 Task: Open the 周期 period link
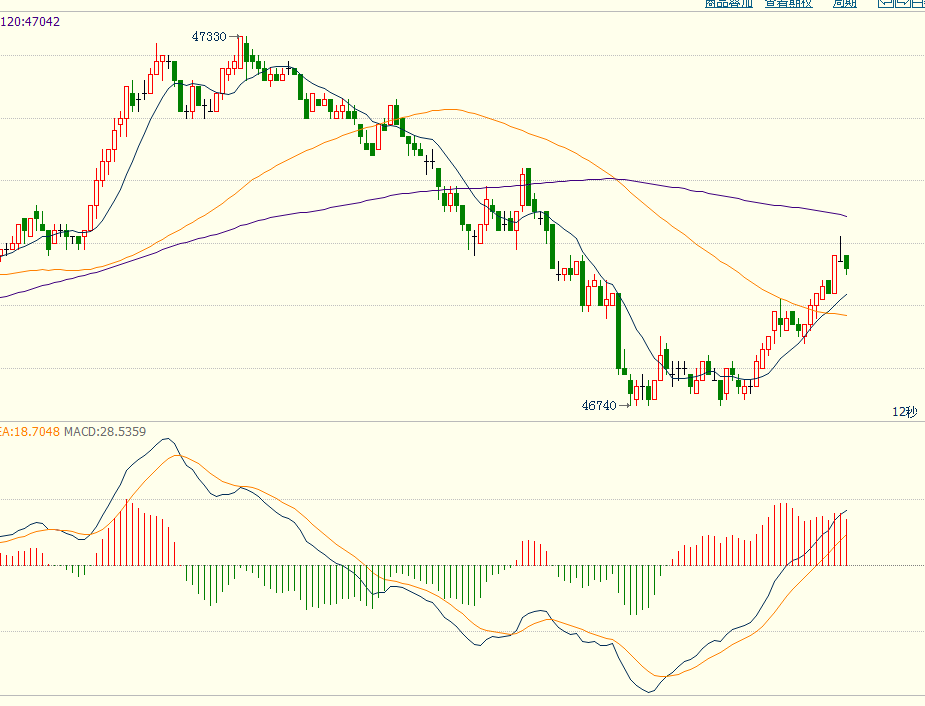844,3
